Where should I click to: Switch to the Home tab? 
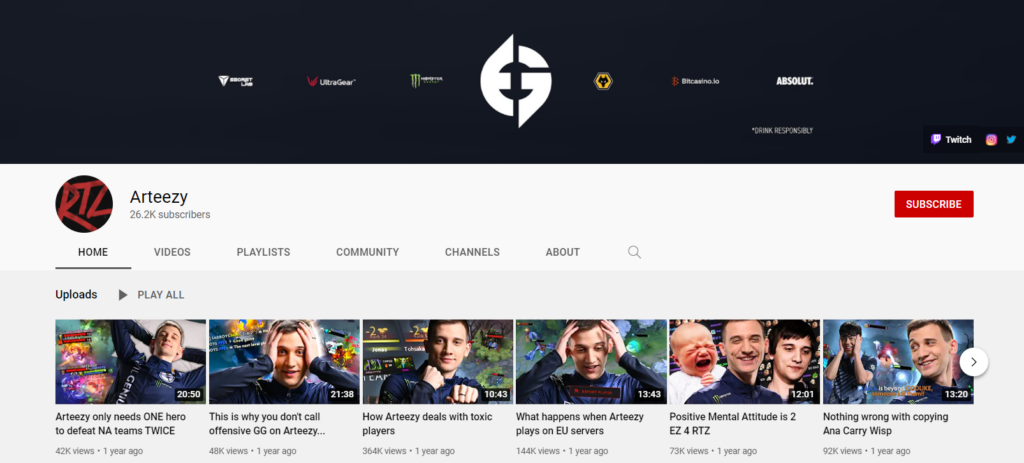tap(93, 252)
